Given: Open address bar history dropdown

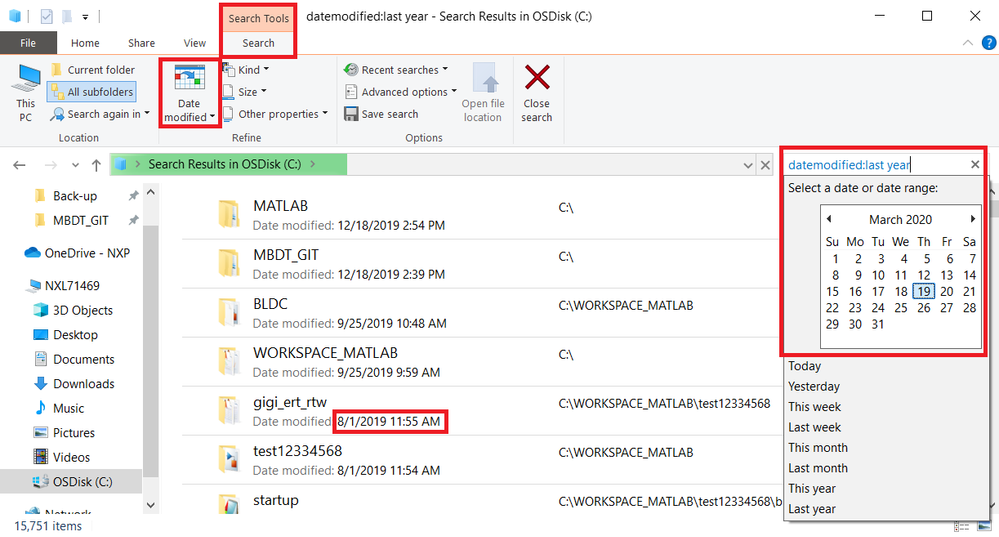Looking at the screenshot, I should tap(748, 166).
